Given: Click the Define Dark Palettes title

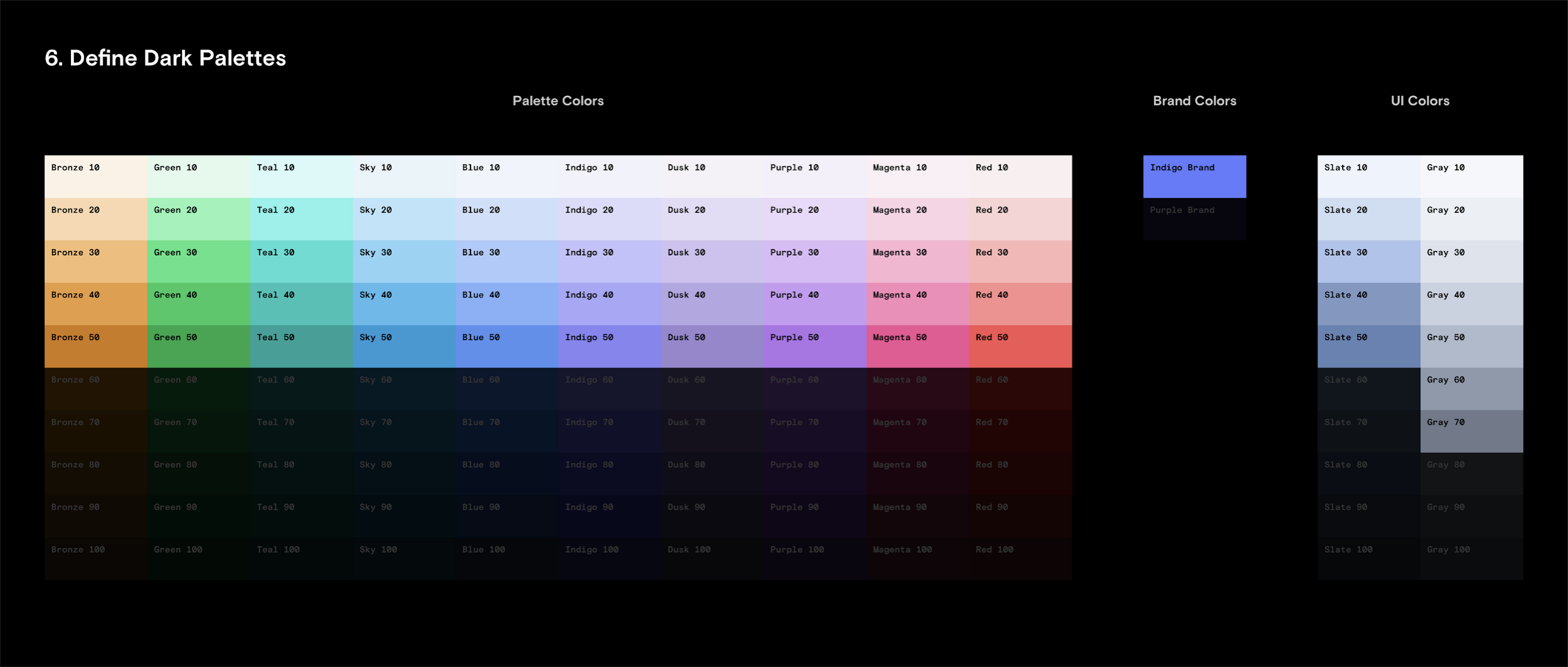Looking at the screenshot, I should 165,58.
